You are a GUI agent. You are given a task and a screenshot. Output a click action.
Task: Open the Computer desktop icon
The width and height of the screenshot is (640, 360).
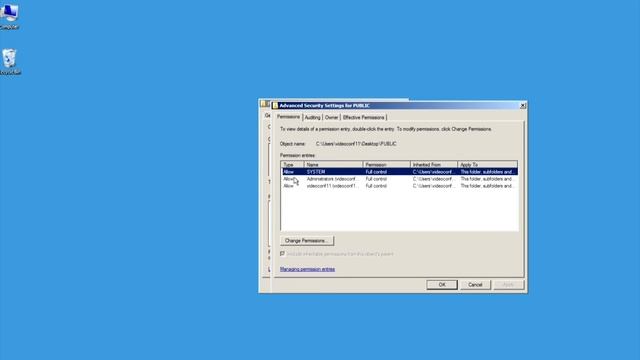coord(9,16)
